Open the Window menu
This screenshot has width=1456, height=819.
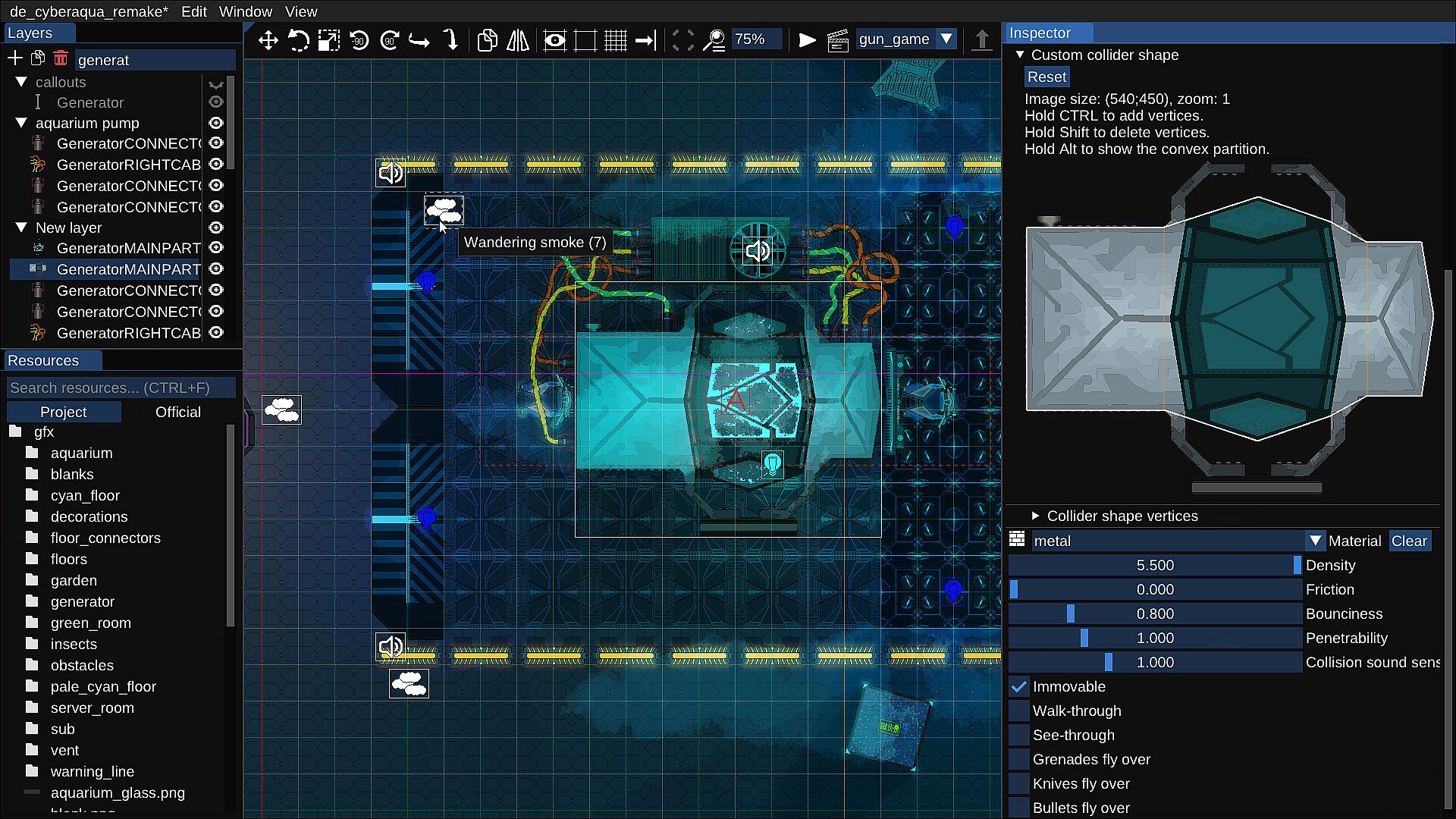(245, 11)
